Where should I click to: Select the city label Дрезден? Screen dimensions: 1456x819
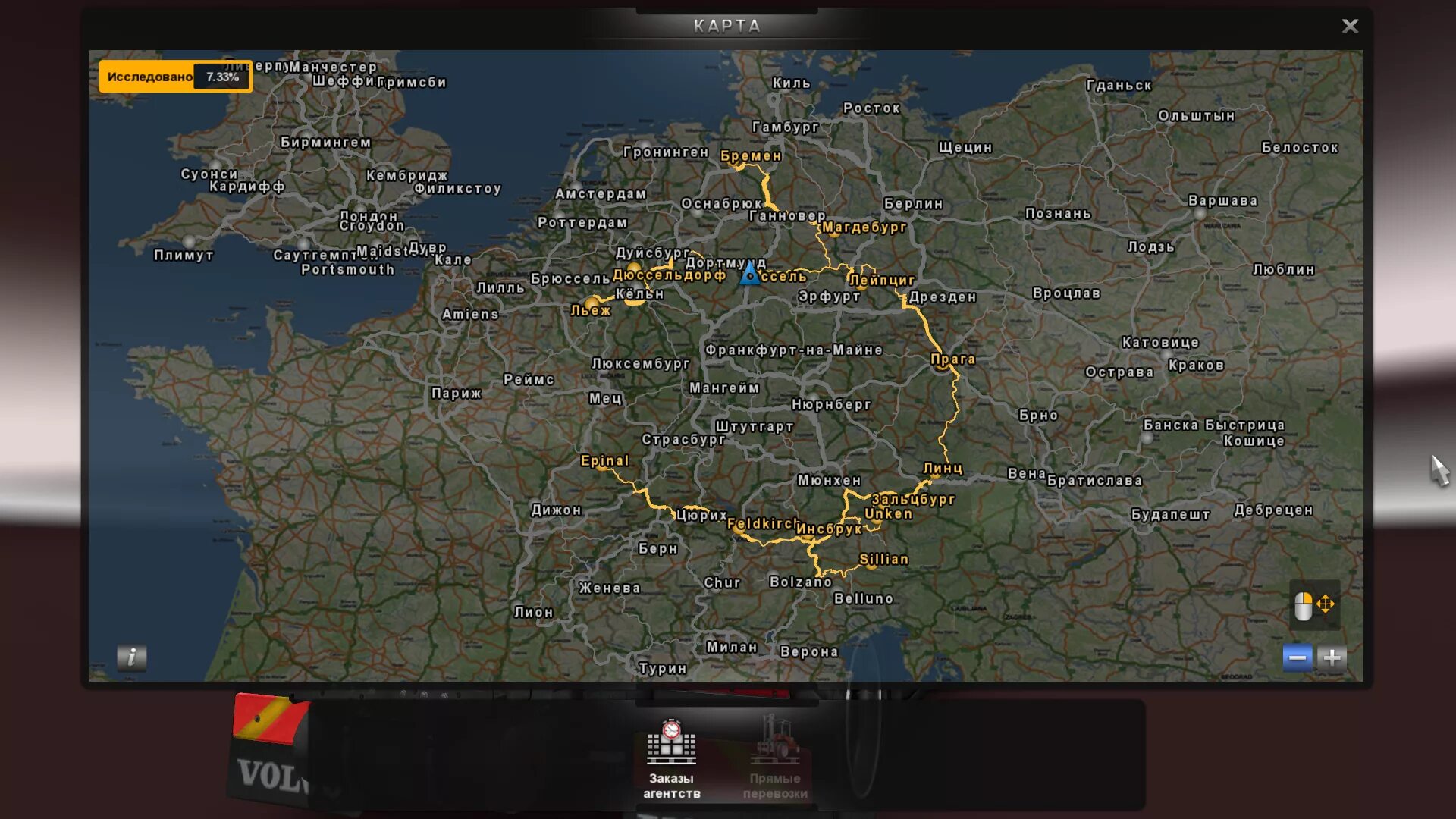(943, 297)
